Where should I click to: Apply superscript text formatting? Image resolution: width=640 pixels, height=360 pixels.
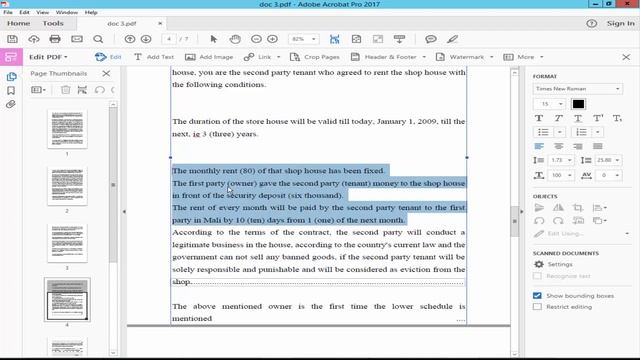click(598, 118)
